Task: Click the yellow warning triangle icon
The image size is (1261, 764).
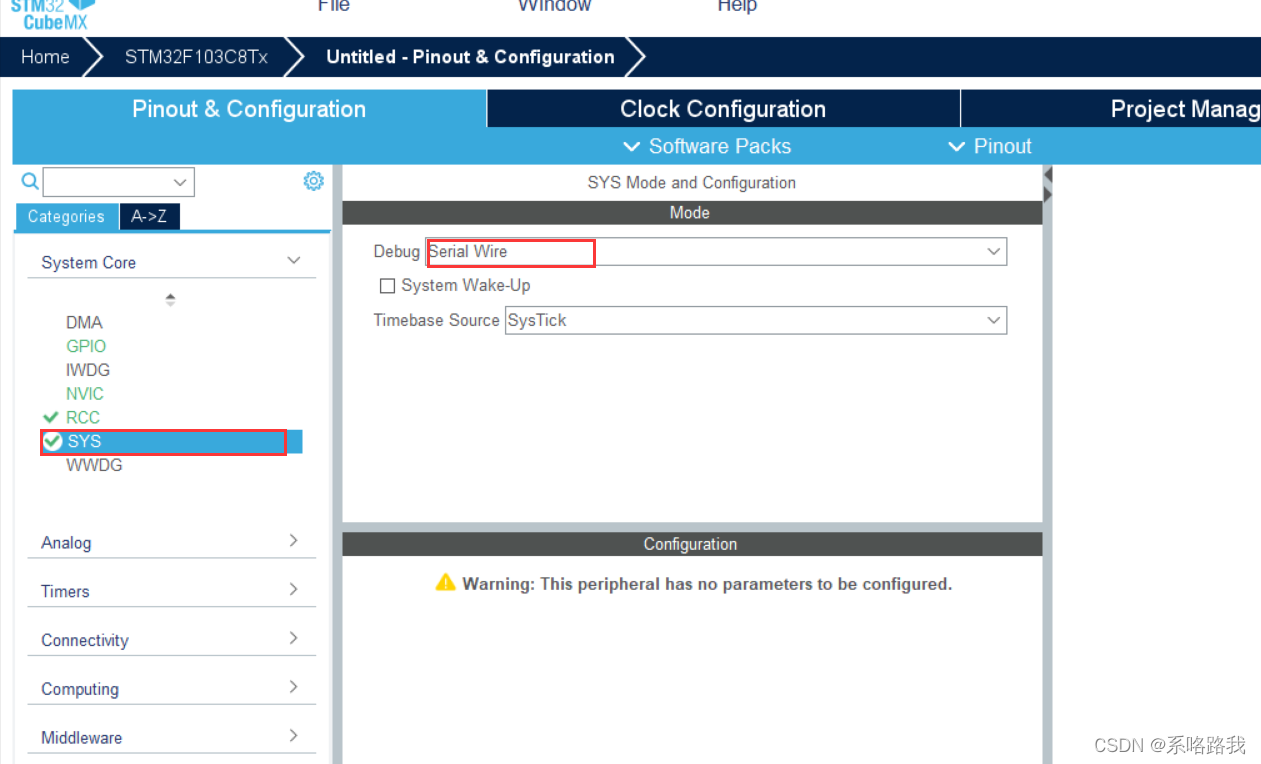Action: 446,582
